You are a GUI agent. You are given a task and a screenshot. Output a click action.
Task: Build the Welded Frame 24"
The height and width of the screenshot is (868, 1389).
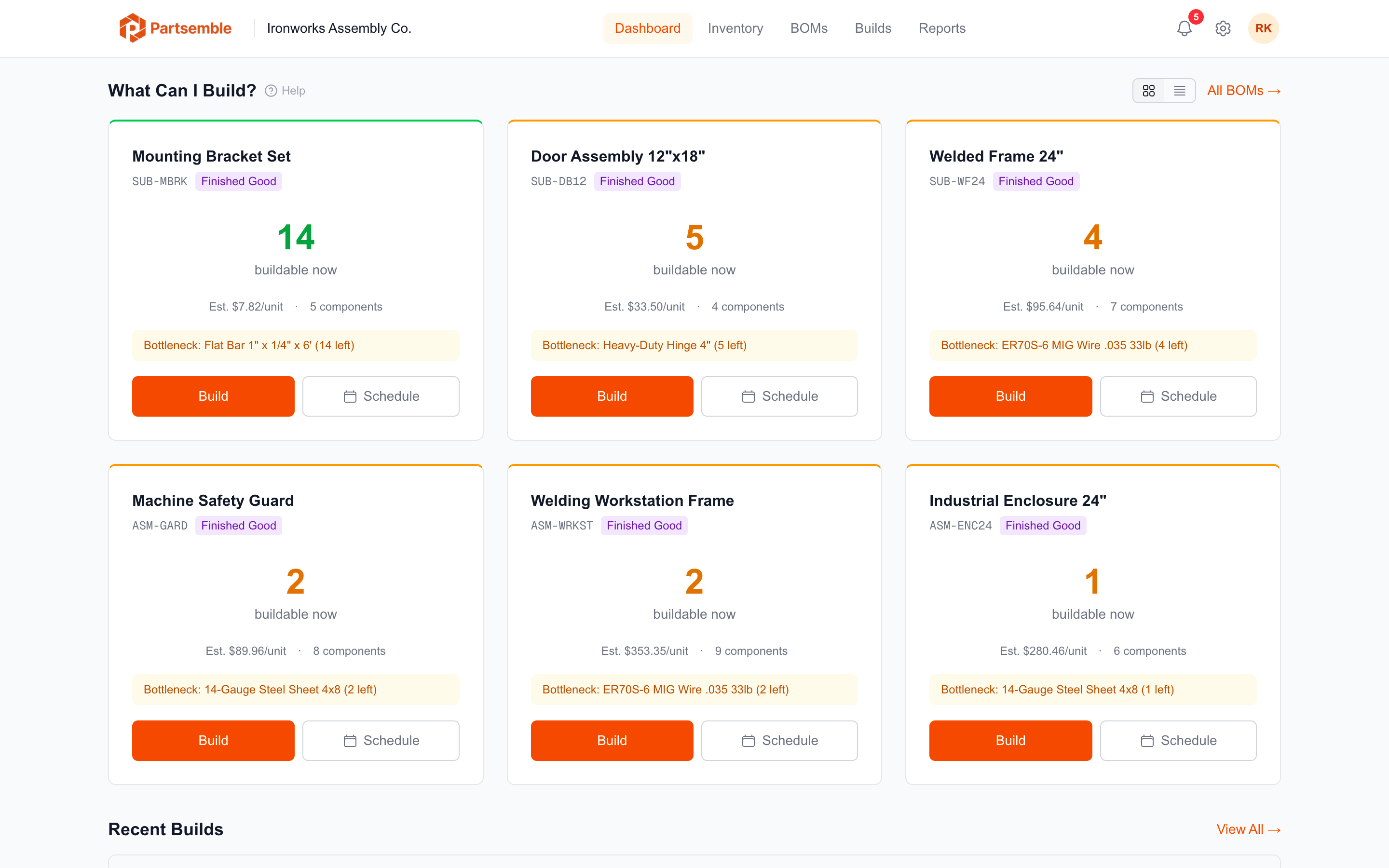click(x=1010, y=396)
